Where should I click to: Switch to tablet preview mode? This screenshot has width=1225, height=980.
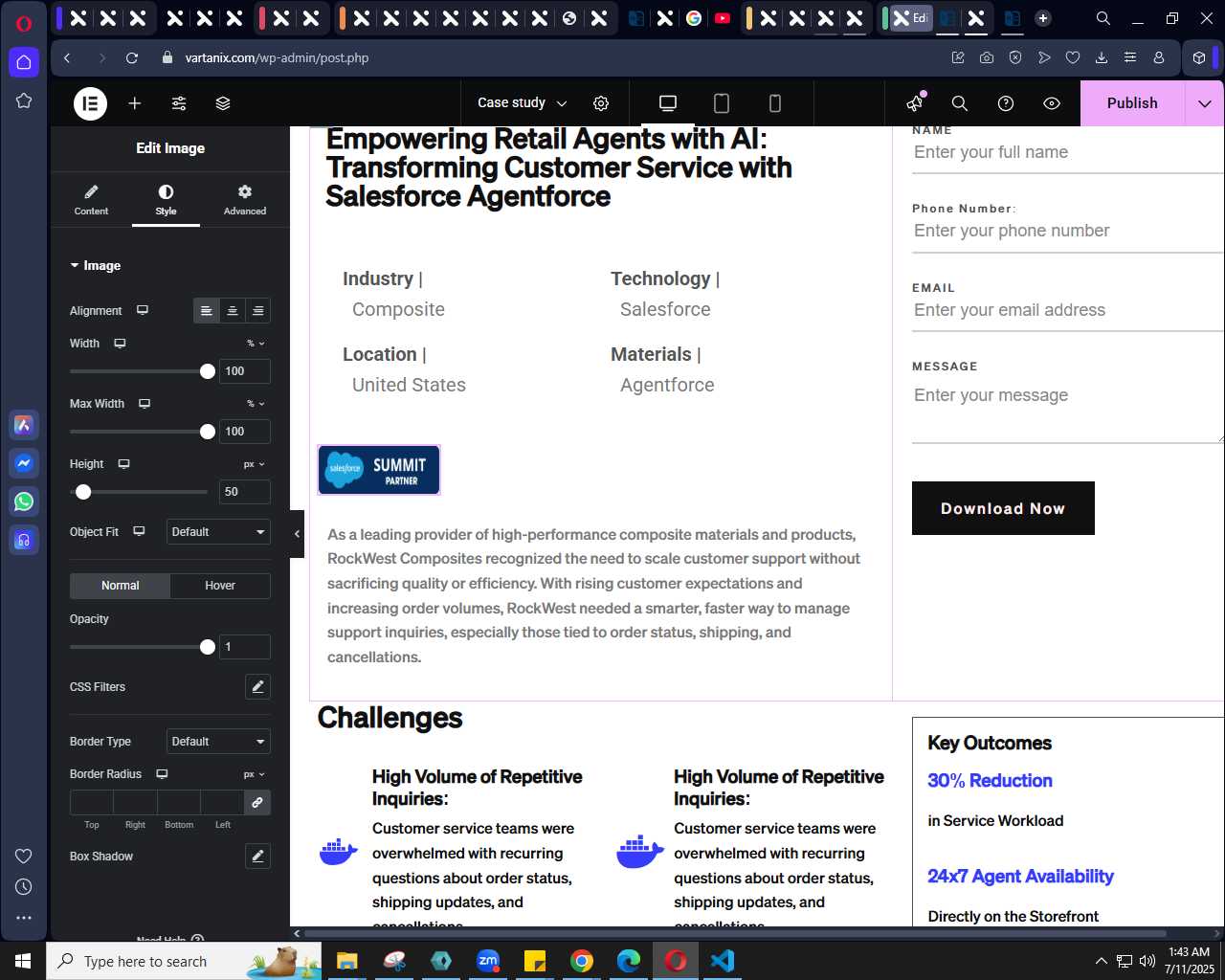(722, 103)
